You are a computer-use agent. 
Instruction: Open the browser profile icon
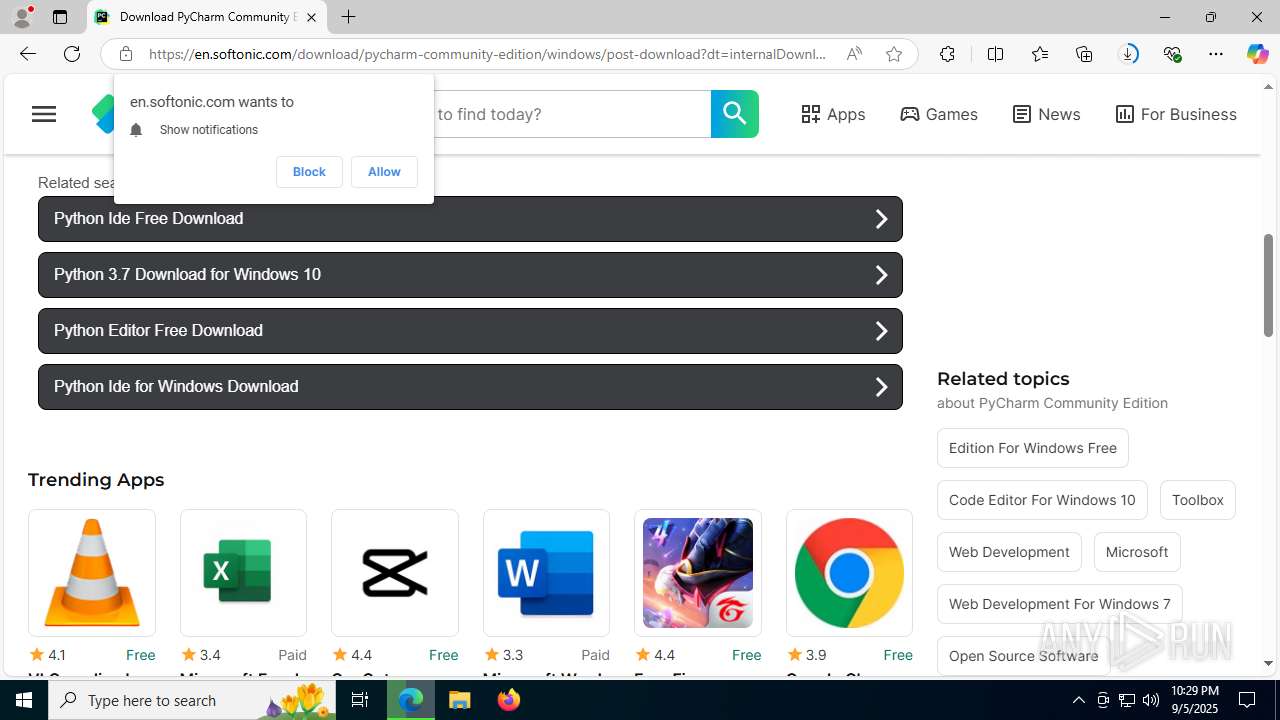[x=22, y=17]
